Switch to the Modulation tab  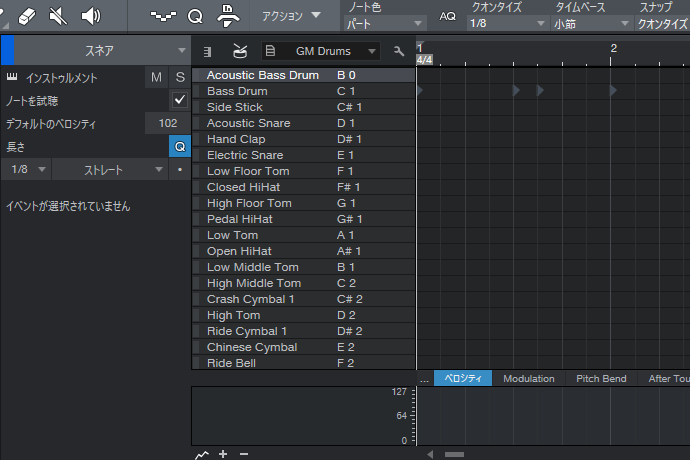(x=528, y=379)
